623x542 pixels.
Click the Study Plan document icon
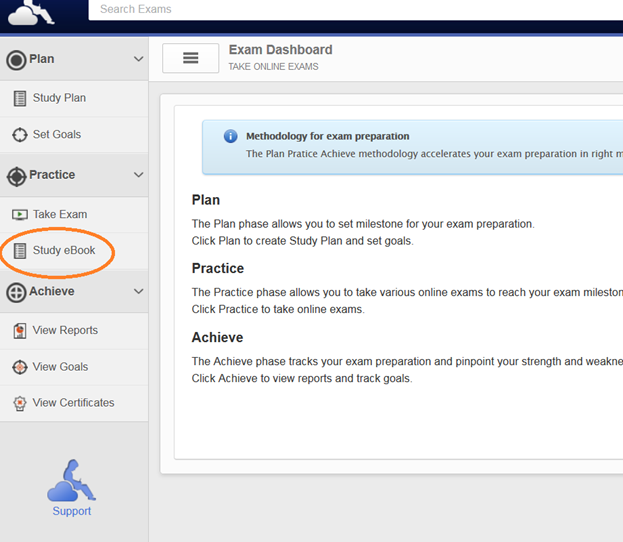click(x=20, y=99)
